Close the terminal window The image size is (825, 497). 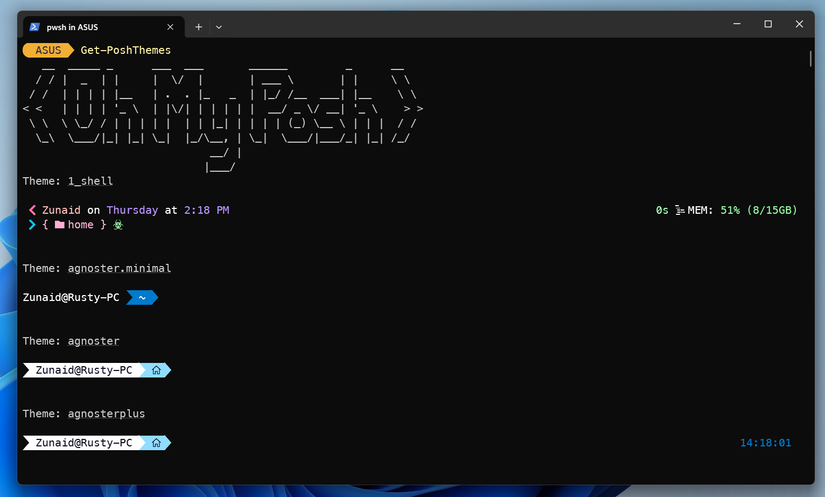[799, 24]
